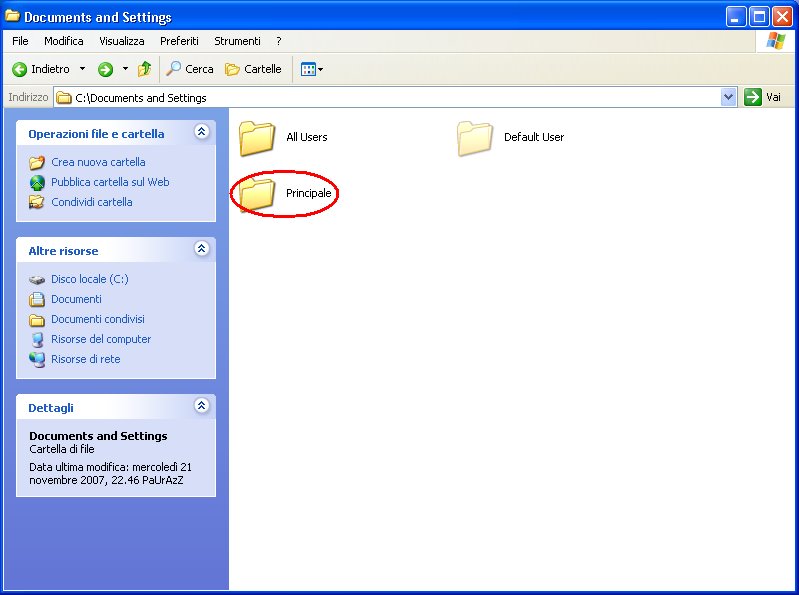This screenshot has width=799, height=595.
Task: Click the Documenti condivisi folder icon
Action: (37, 320)
